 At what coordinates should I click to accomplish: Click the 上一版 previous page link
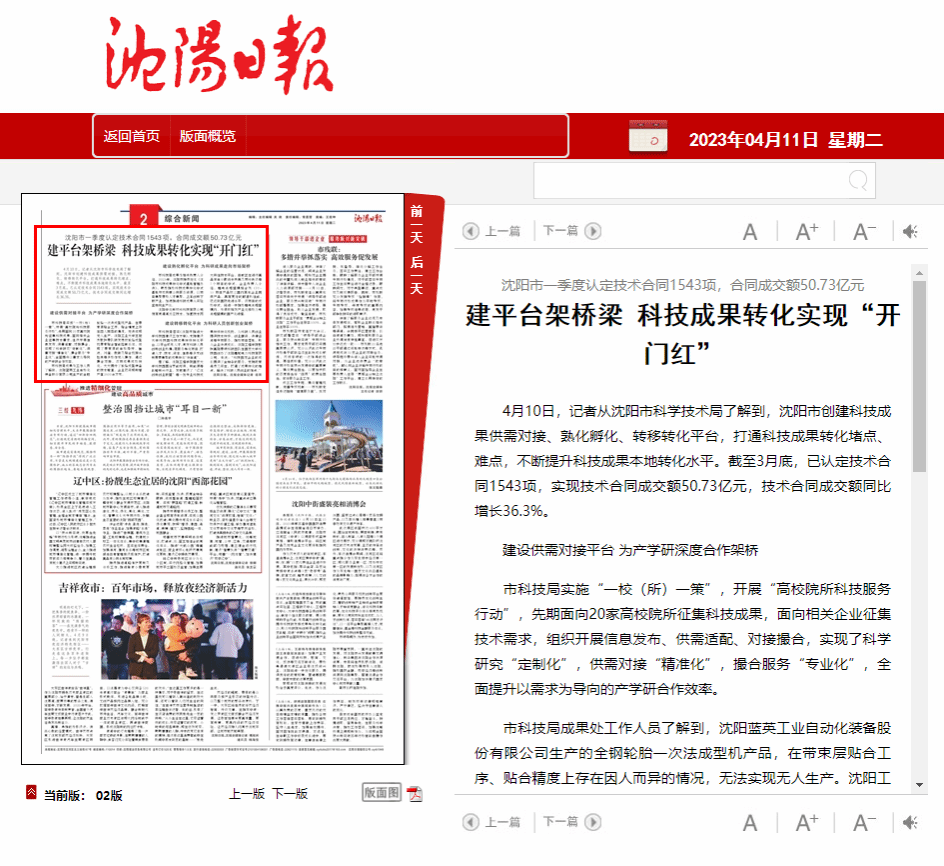246,794
